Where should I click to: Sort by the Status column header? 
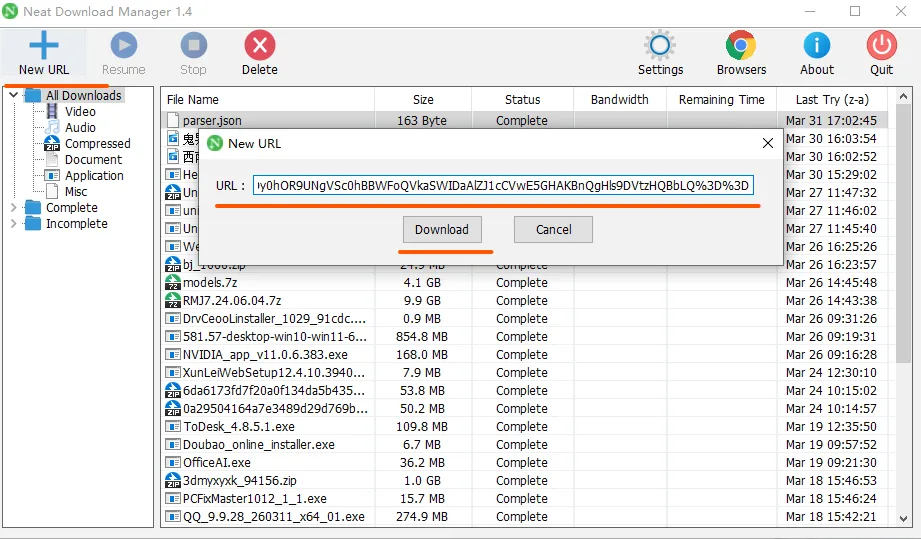522,100
